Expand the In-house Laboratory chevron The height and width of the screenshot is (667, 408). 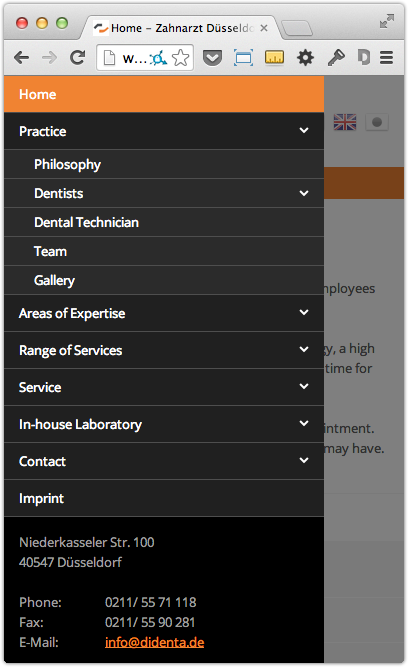coord(304,424)
